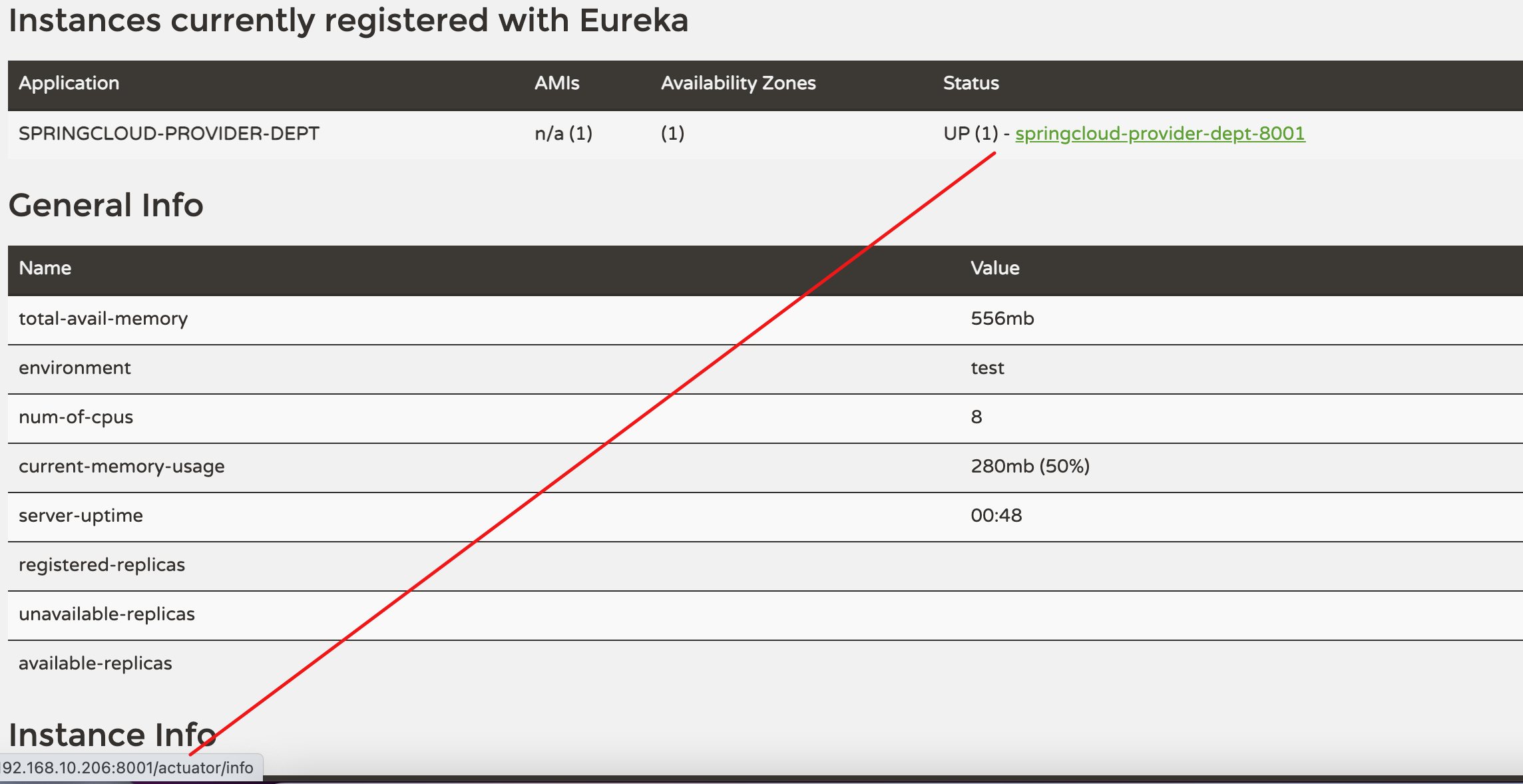Click the Application column header
This screenshot has width=1523, height=784.
click(69, 83)
